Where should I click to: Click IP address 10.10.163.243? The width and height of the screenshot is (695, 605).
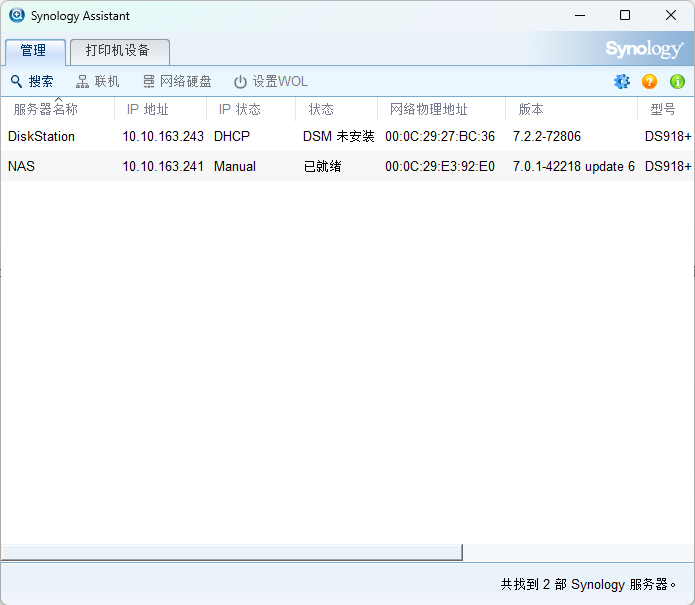(163, 137)
